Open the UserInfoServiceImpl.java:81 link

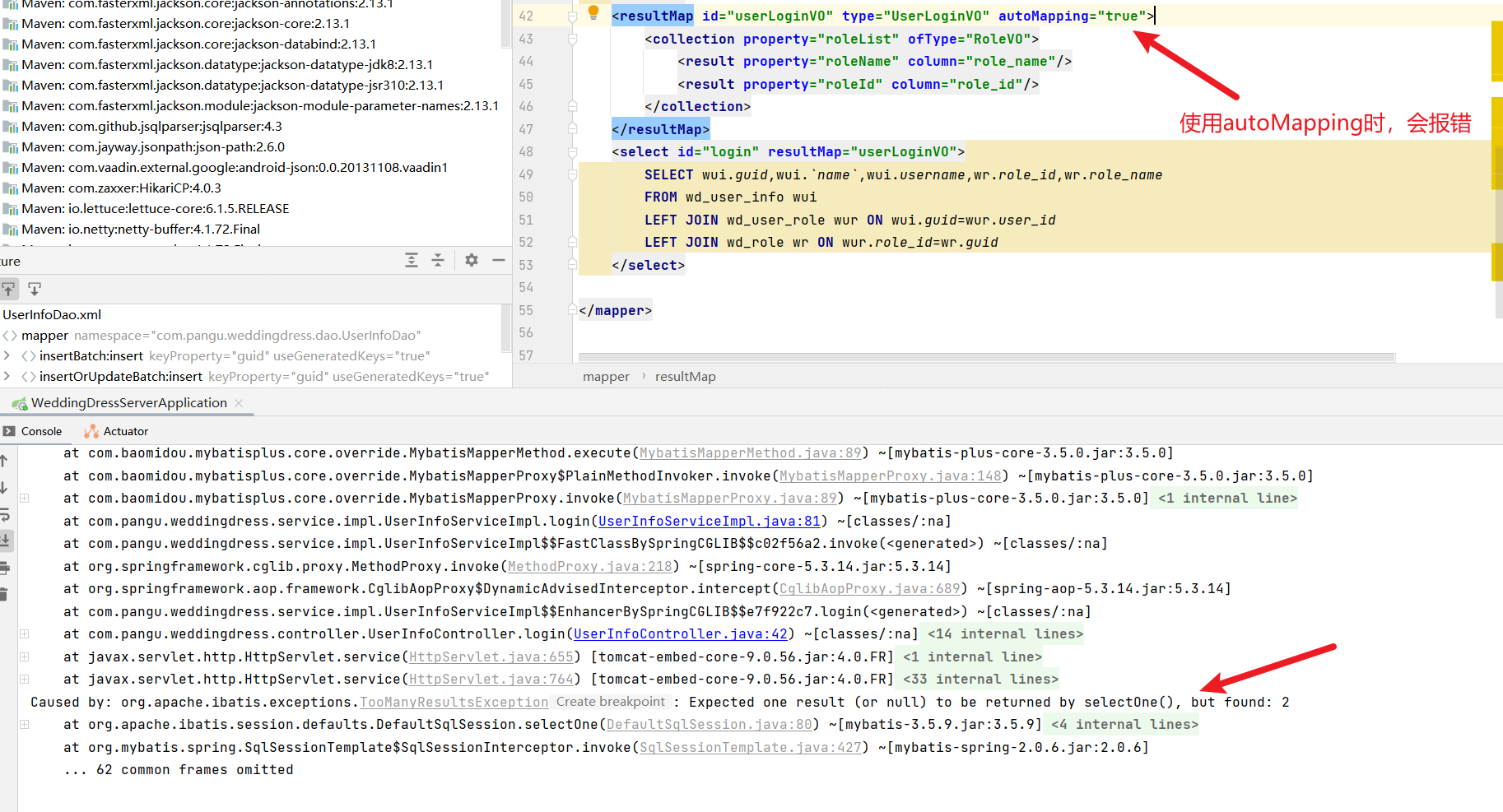[x=709, y=522]
